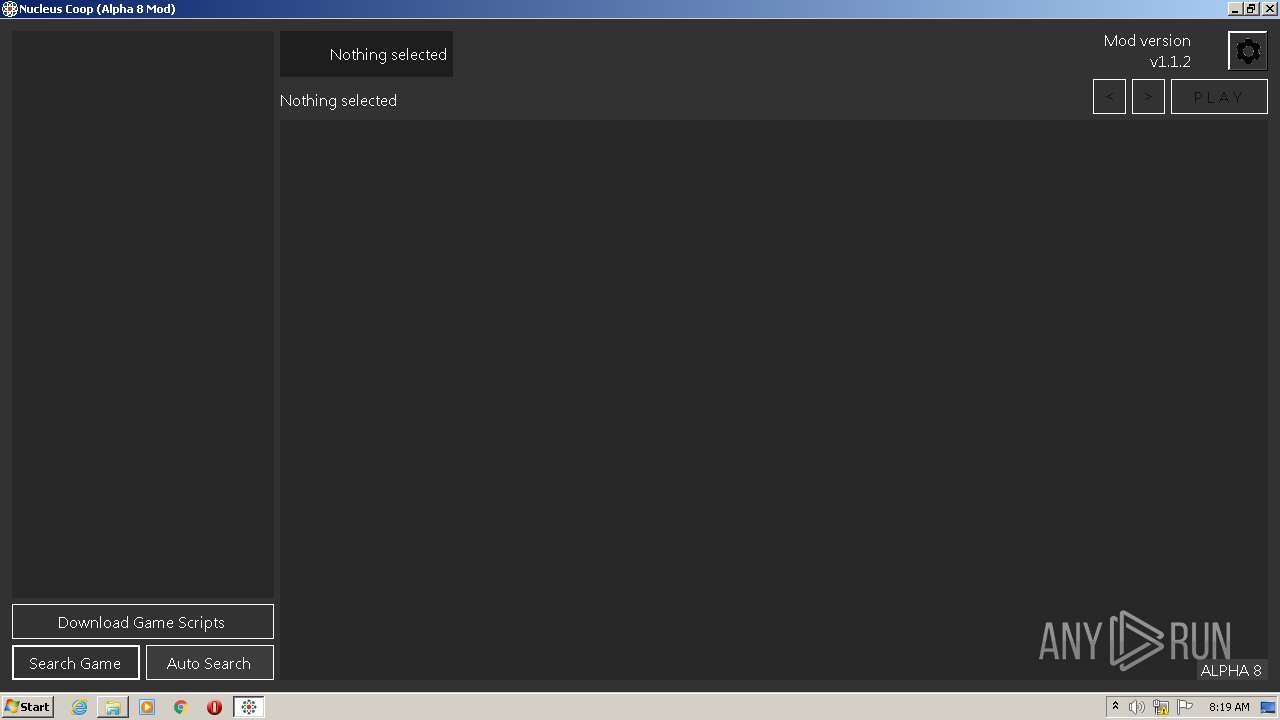Open Download Game Scripts
1280x720 pixels.
pos(142,621)
